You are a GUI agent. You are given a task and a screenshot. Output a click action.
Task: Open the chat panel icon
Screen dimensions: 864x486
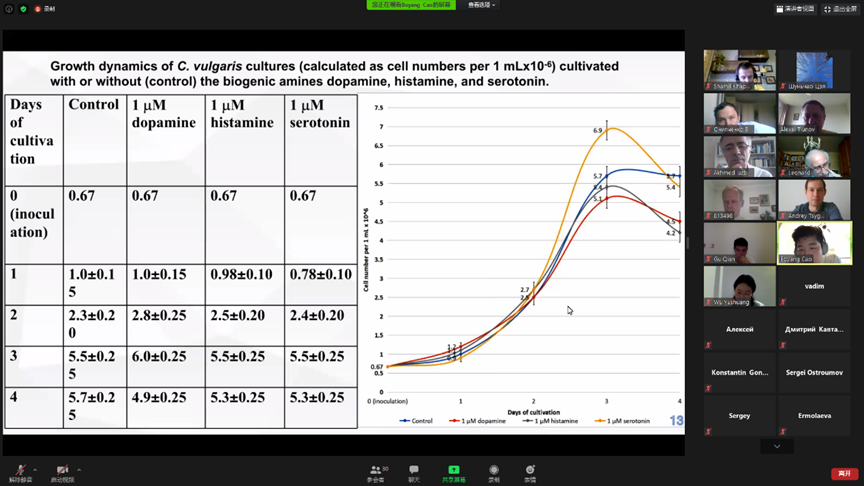[413, 472]
